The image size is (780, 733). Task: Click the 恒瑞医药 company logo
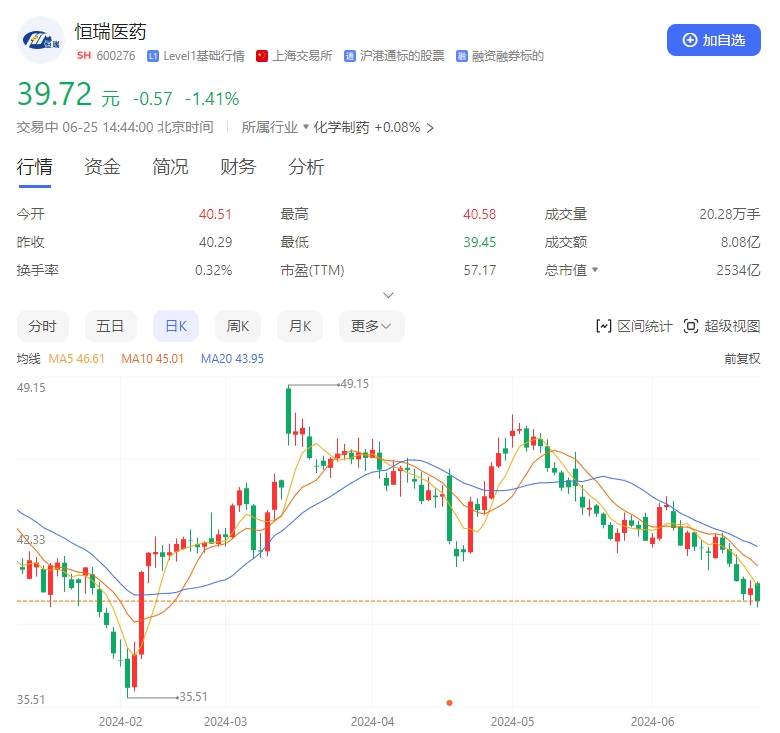click(x=41, y=40)
